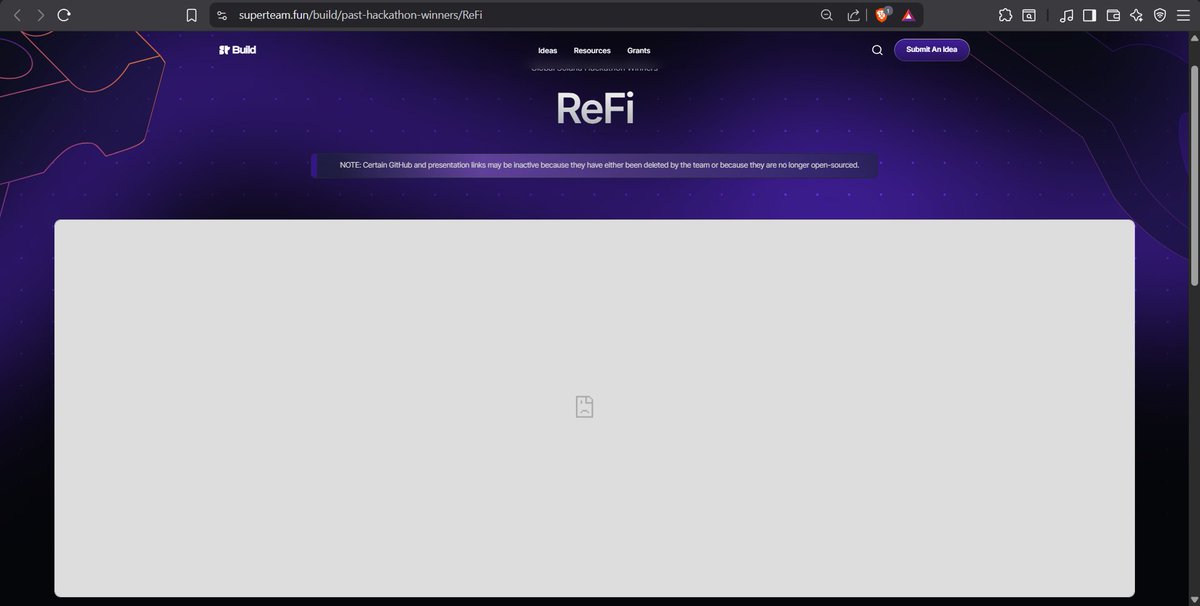The image size is (1200, 606).
Task: Bookmark this page with the bookmark icon
Action: click(191, 15)
